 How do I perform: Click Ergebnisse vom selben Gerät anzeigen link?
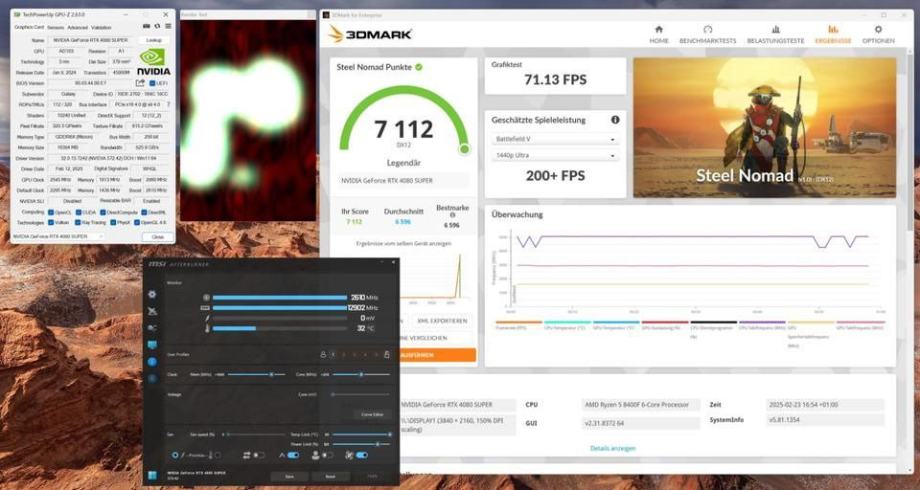pyautogui.click(x=404, y=244)
